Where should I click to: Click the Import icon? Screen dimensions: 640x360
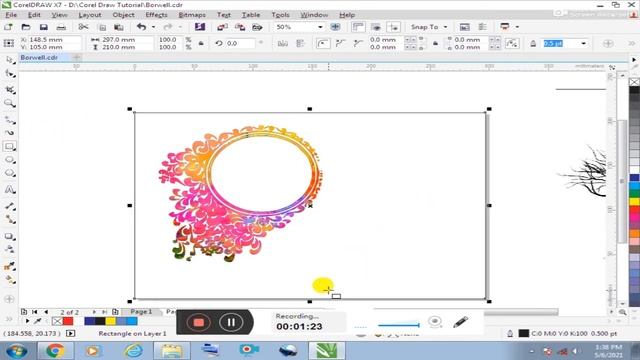point(222,27)
